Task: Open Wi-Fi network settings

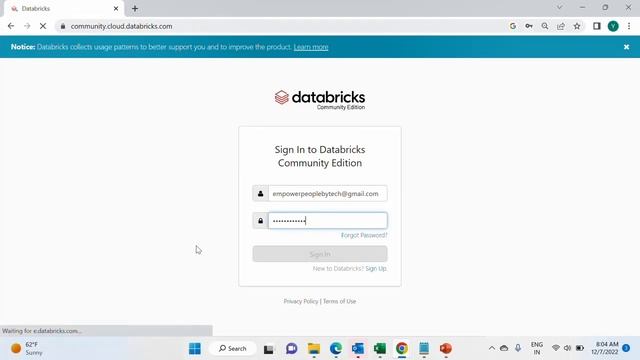Action: [x=556, y=348]
